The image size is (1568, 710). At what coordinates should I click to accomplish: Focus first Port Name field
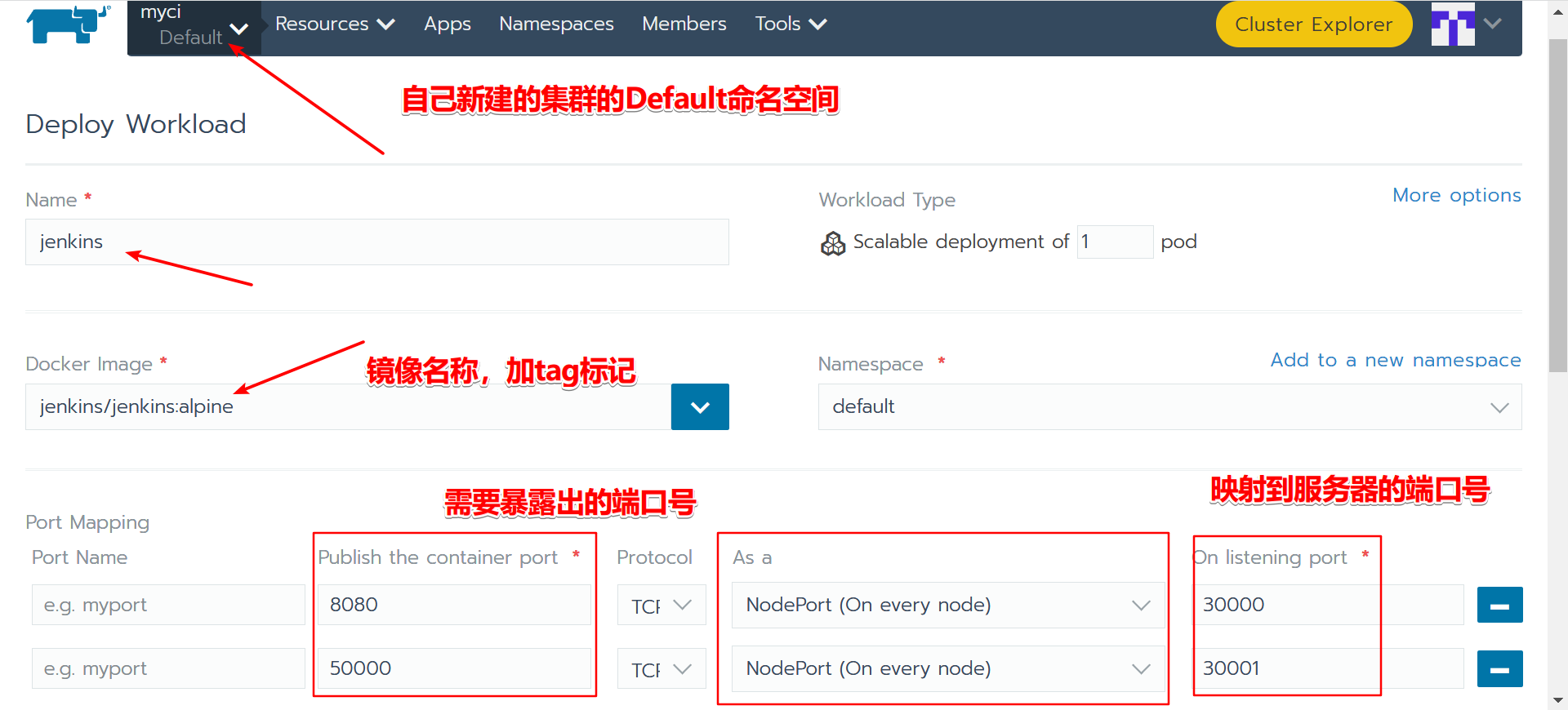pos(168,605)
